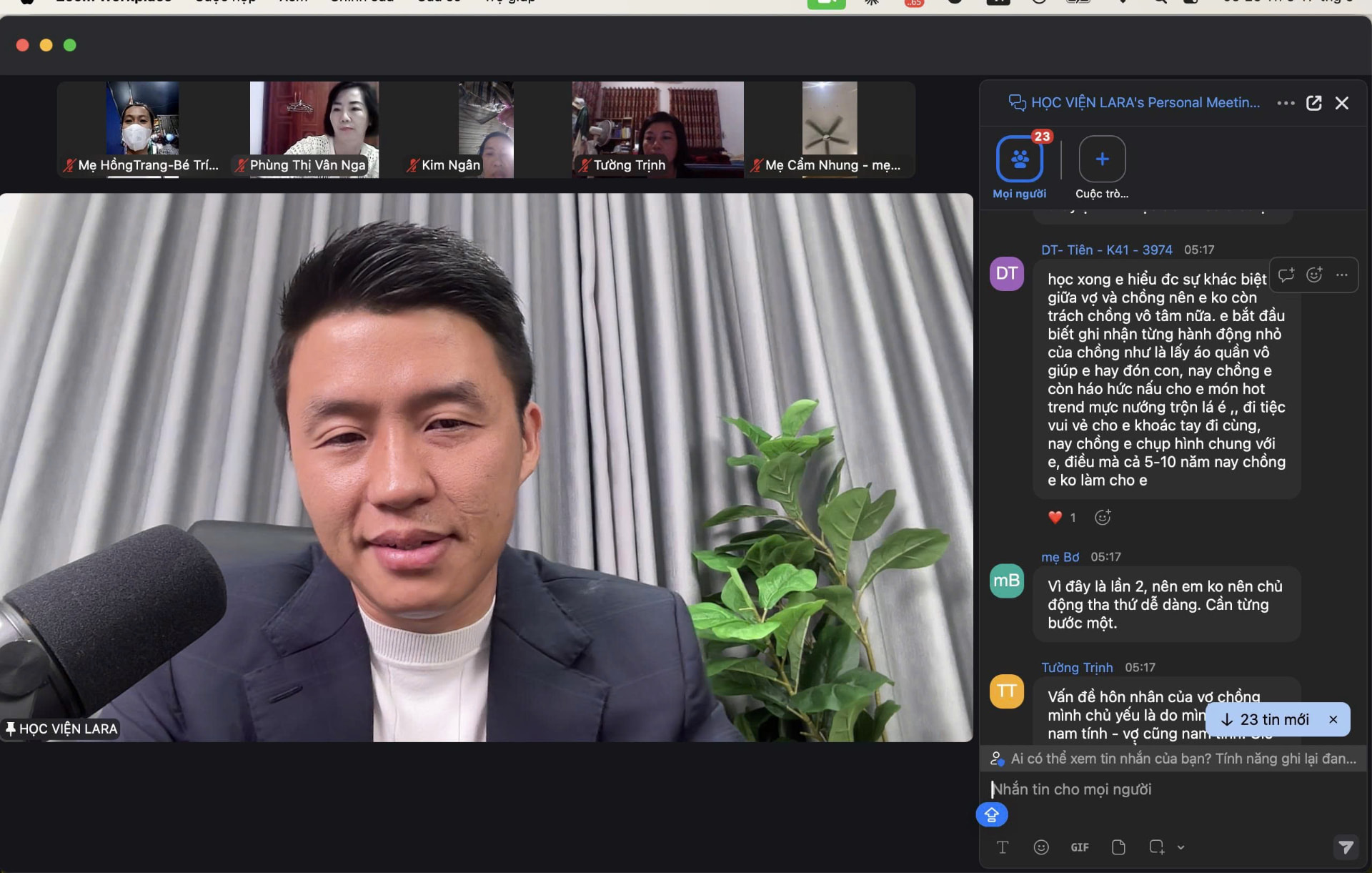The width and height of the screenshot is (1372, 873).
Task: Add reaction next to heart count
Action: click(x=1103, y=517)
